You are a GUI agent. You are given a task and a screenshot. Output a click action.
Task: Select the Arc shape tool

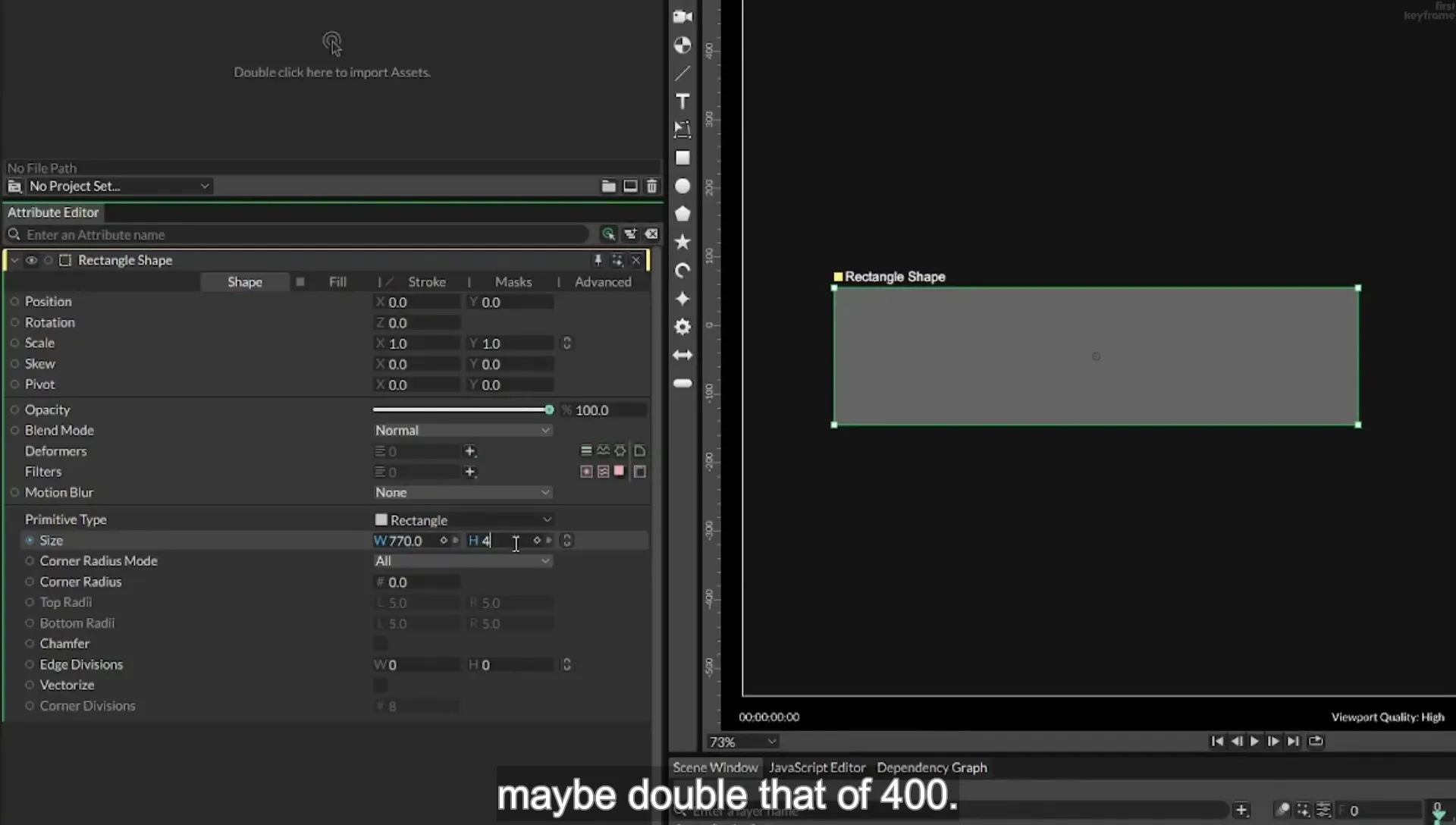pyautogui.click(x=682, y=270)
